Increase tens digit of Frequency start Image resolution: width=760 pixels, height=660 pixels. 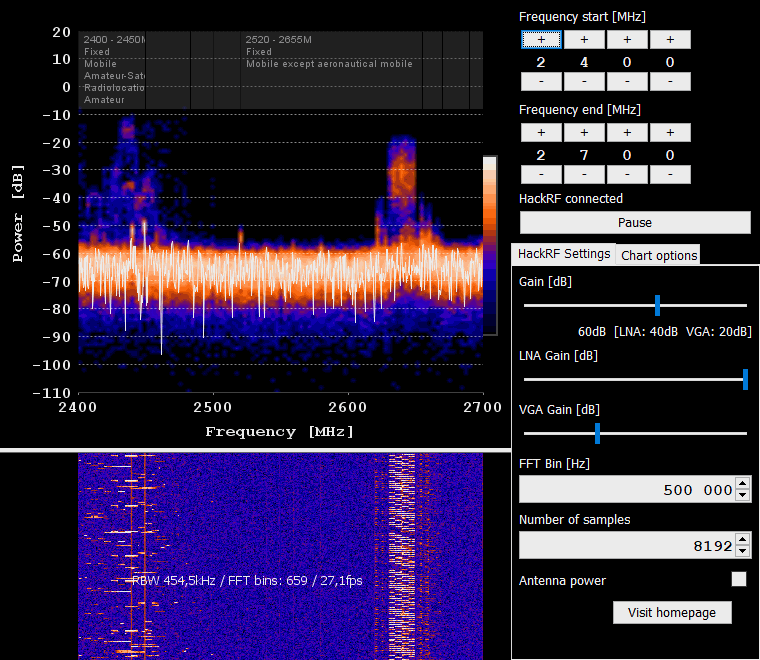627,40
